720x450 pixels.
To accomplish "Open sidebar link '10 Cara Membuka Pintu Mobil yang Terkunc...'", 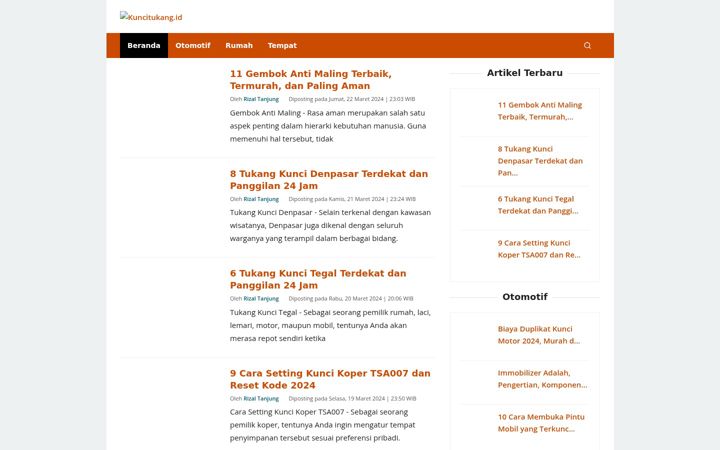I will click(x=541, y=423).
